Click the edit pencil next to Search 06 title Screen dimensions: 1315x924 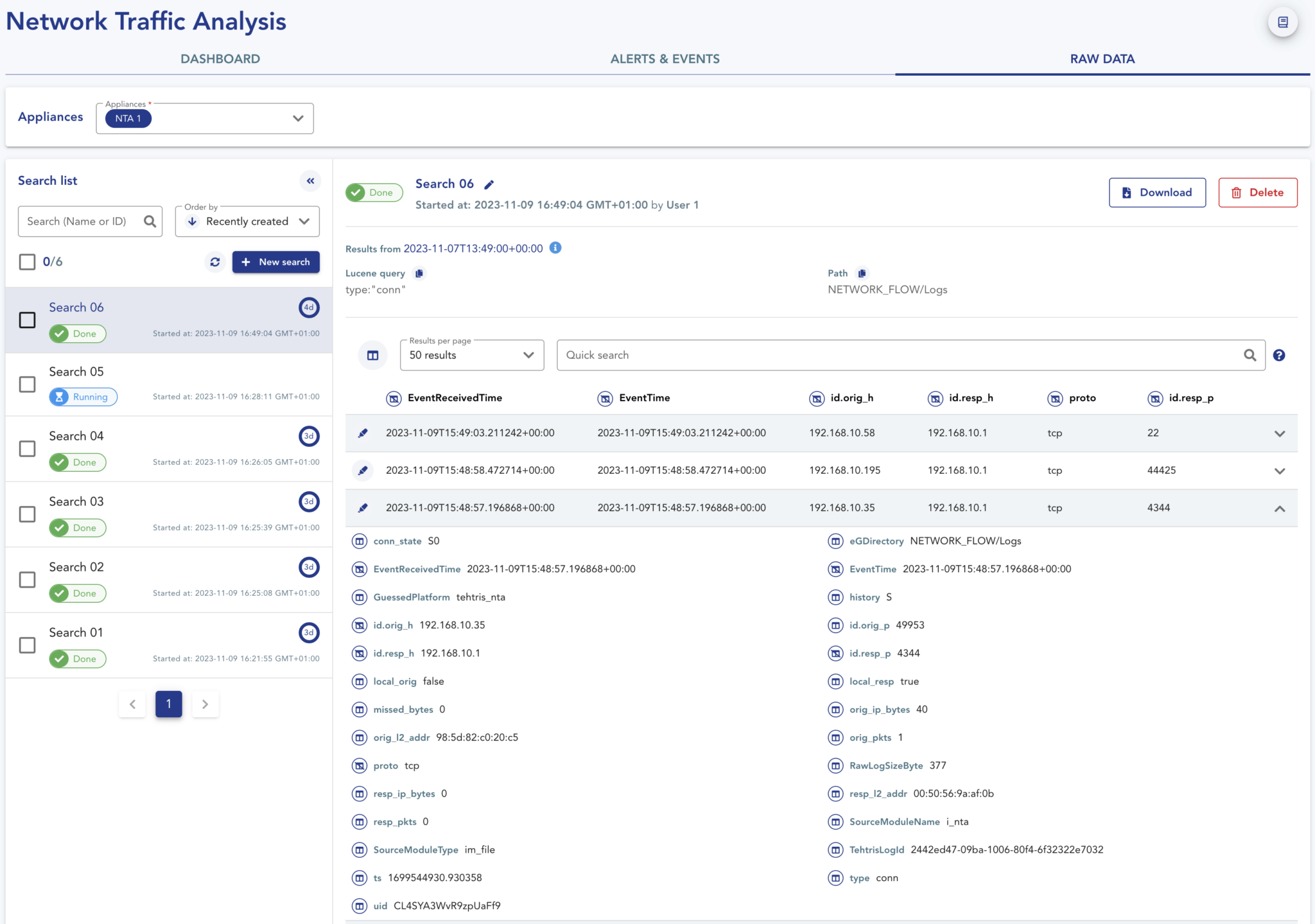coord(489,184)
